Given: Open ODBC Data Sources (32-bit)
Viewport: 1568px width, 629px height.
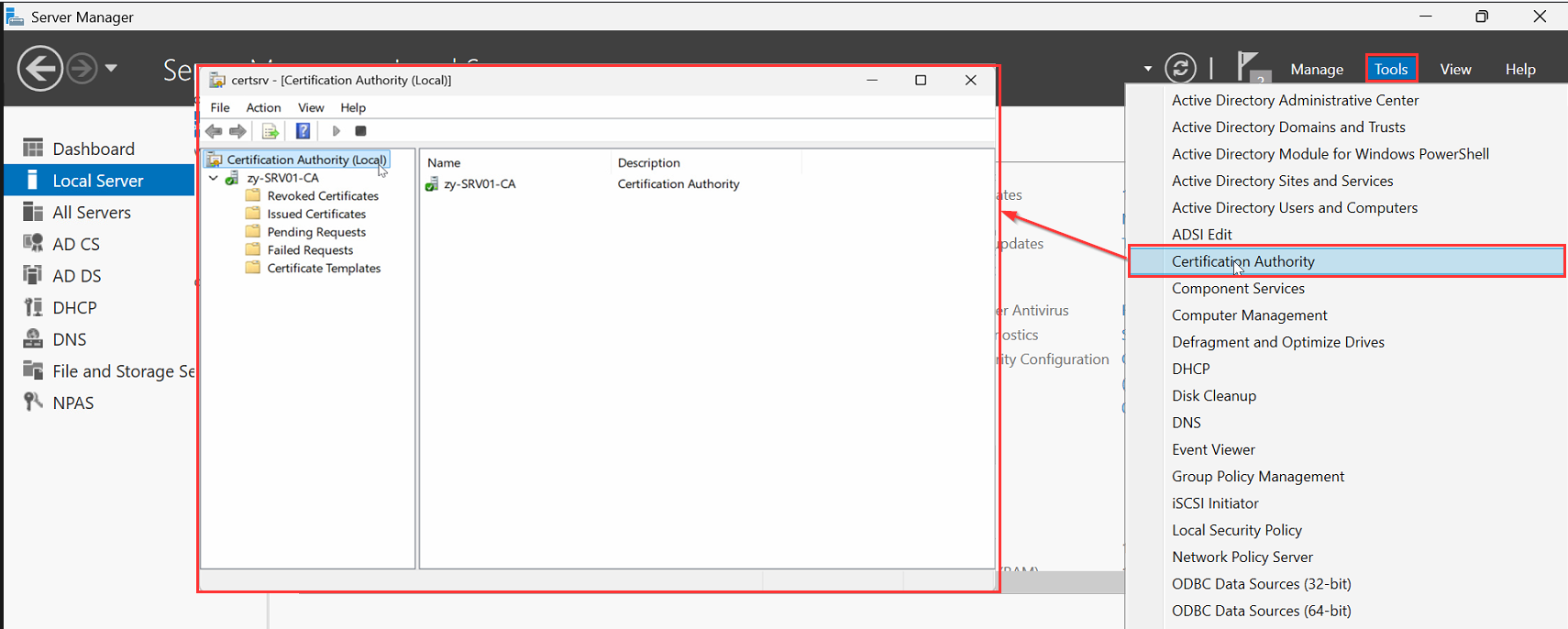Looking at the screenshot, I should click(x=1261, y=584).
